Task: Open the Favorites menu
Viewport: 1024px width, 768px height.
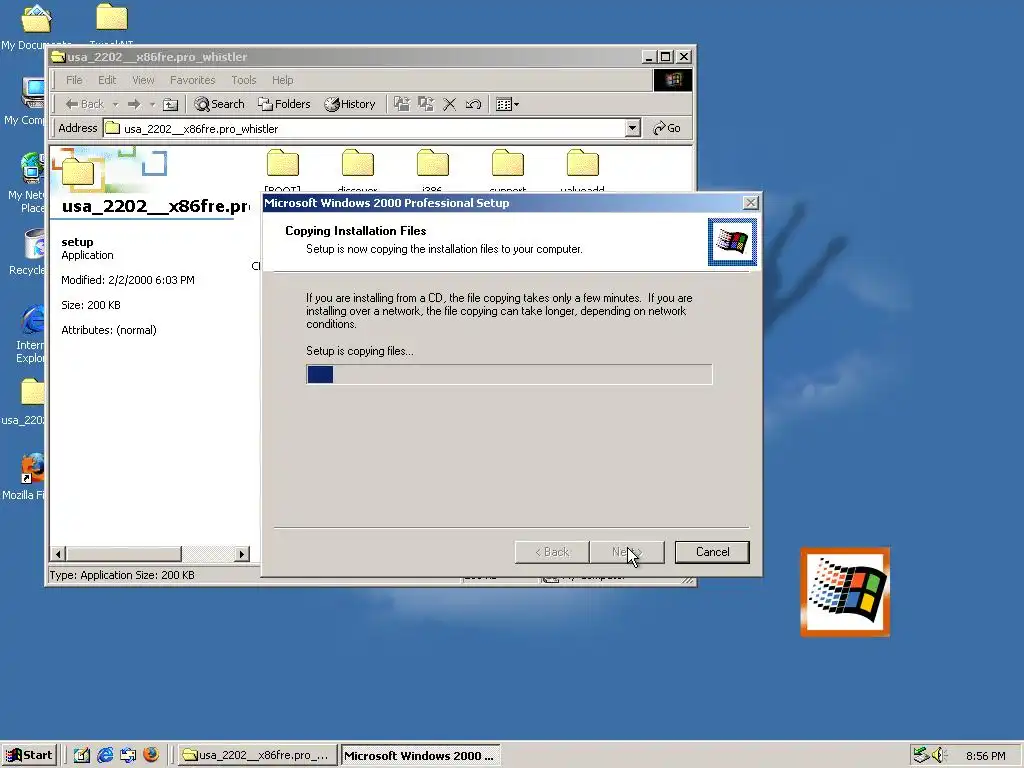Action: 193,80
